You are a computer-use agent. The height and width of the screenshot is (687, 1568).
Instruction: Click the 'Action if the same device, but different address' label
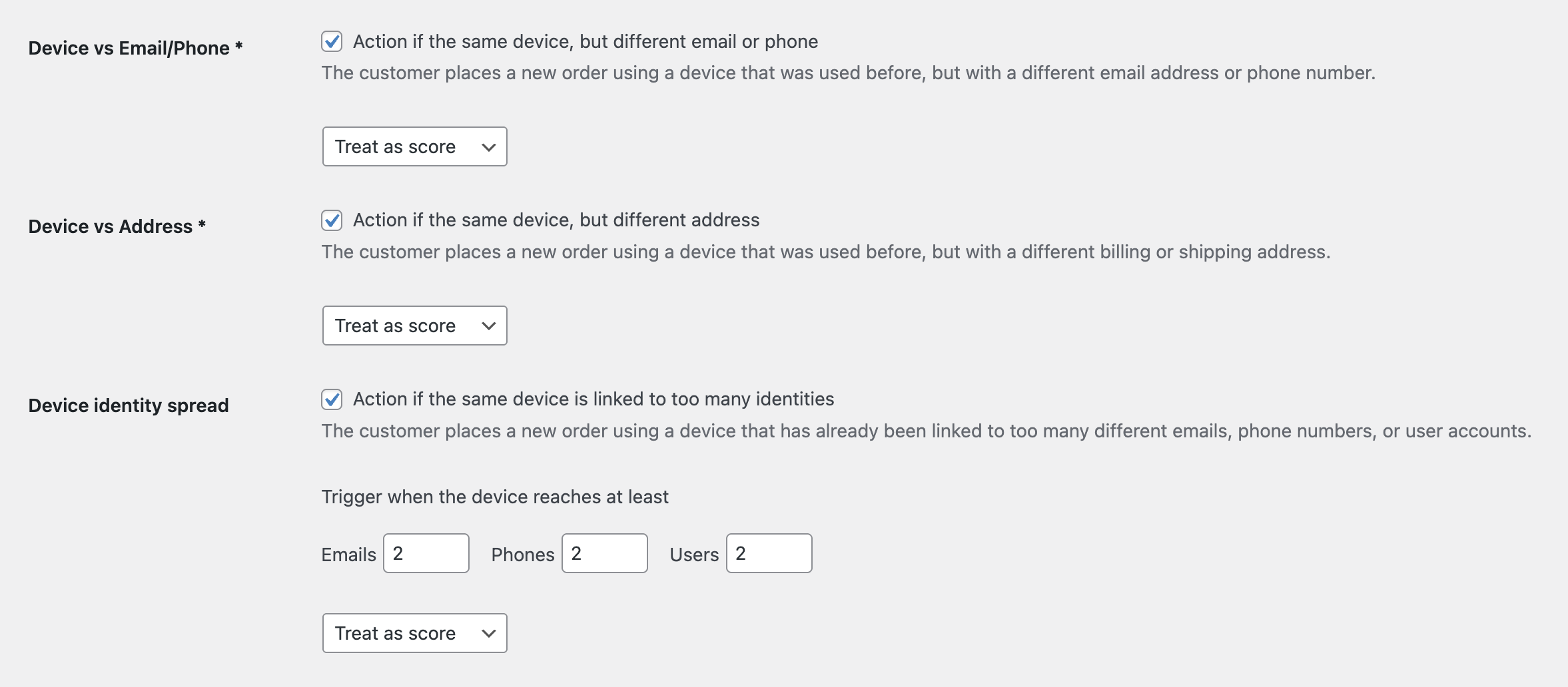point(556,220)
